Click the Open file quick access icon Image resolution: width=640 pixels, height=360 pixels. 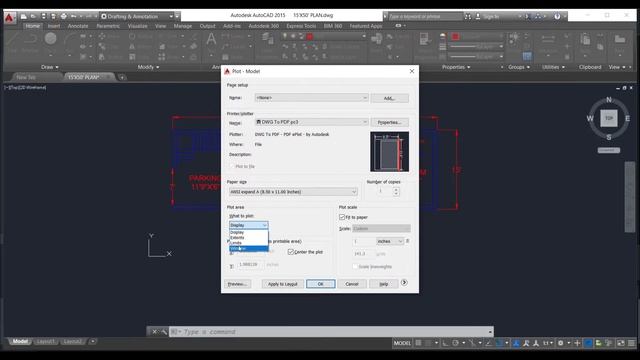[33, 16]
